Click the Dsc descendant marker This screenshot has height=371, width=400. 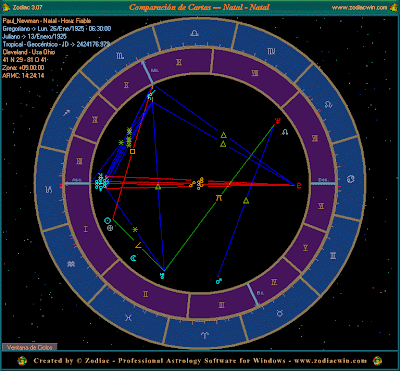point(323,183)
